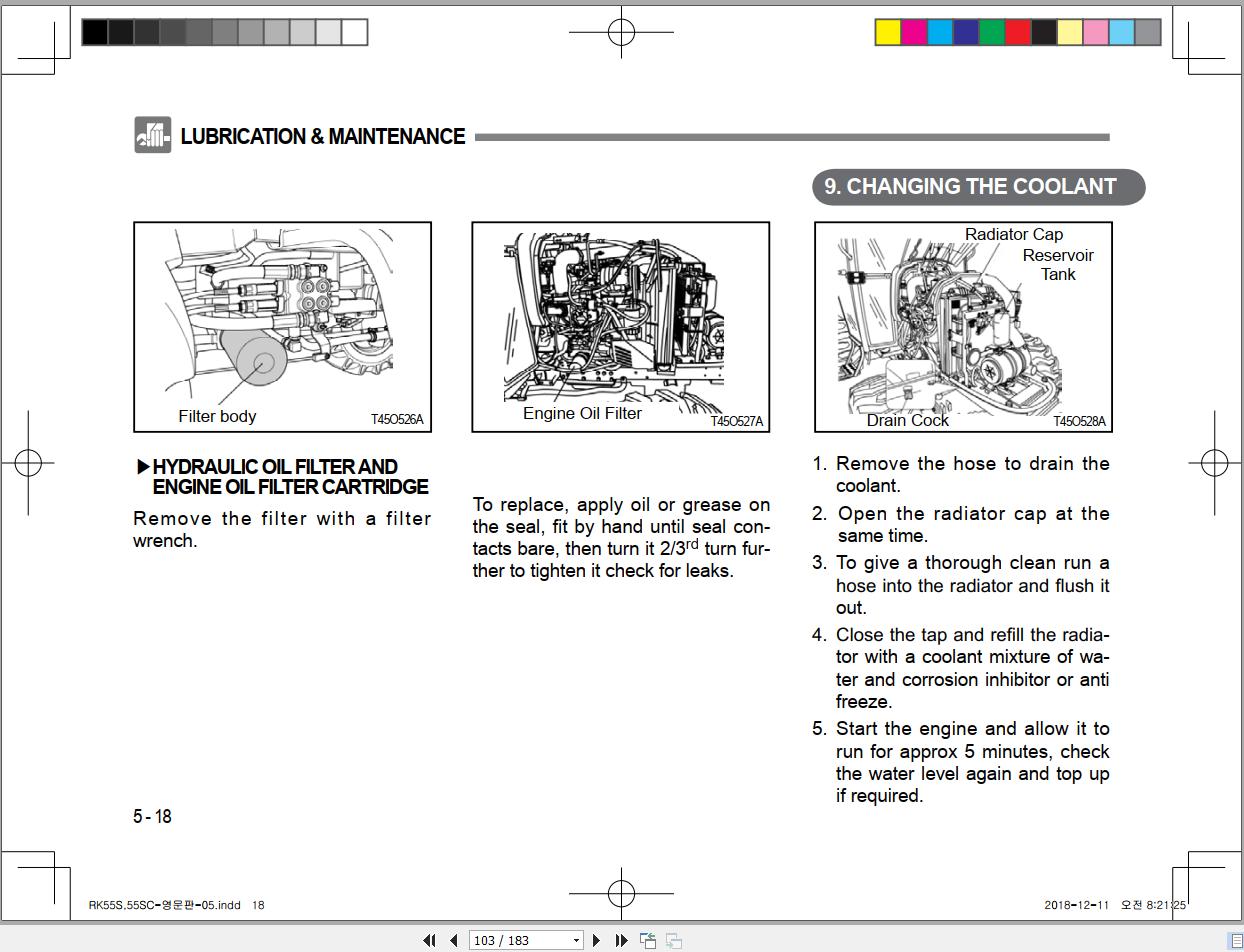Go to the first page using the leftmost navigation icon
The height and width of the screenshot is (952, 1244).
(430, 940)
